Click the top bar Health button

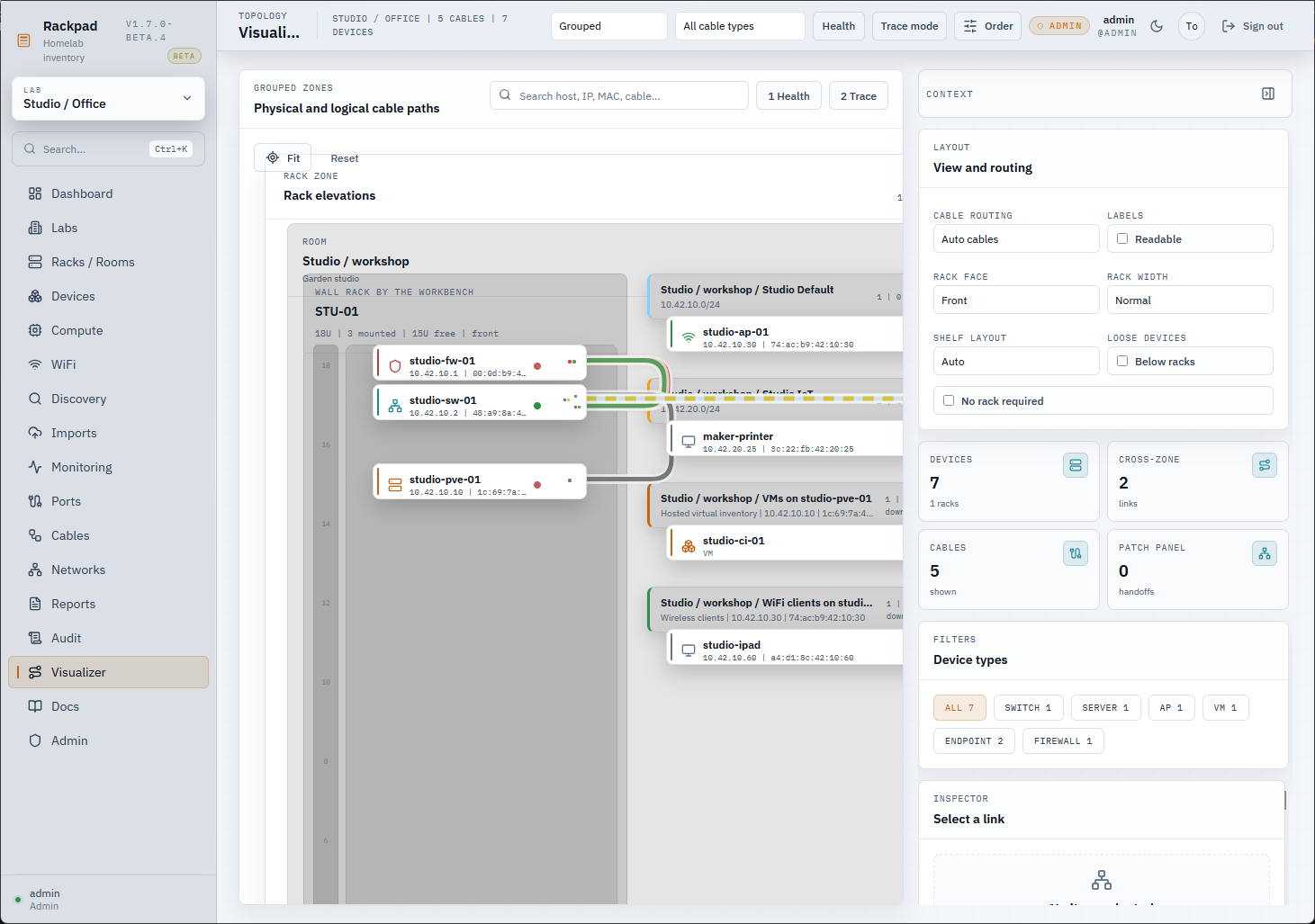[x=839, y=26]
